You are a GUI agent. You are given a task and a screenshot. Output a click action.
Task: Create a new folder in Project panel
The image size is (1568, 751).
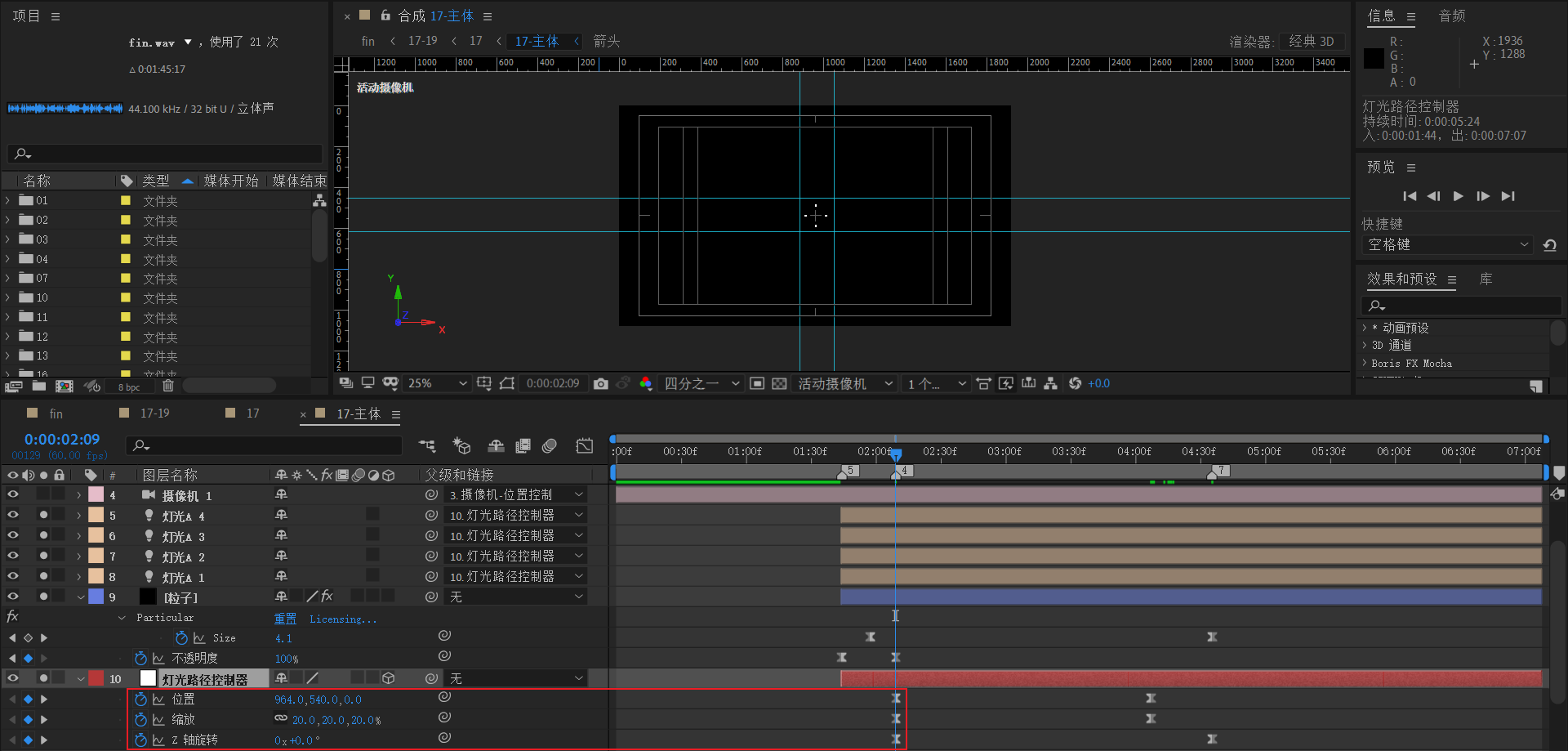click(x=38, y=386)
